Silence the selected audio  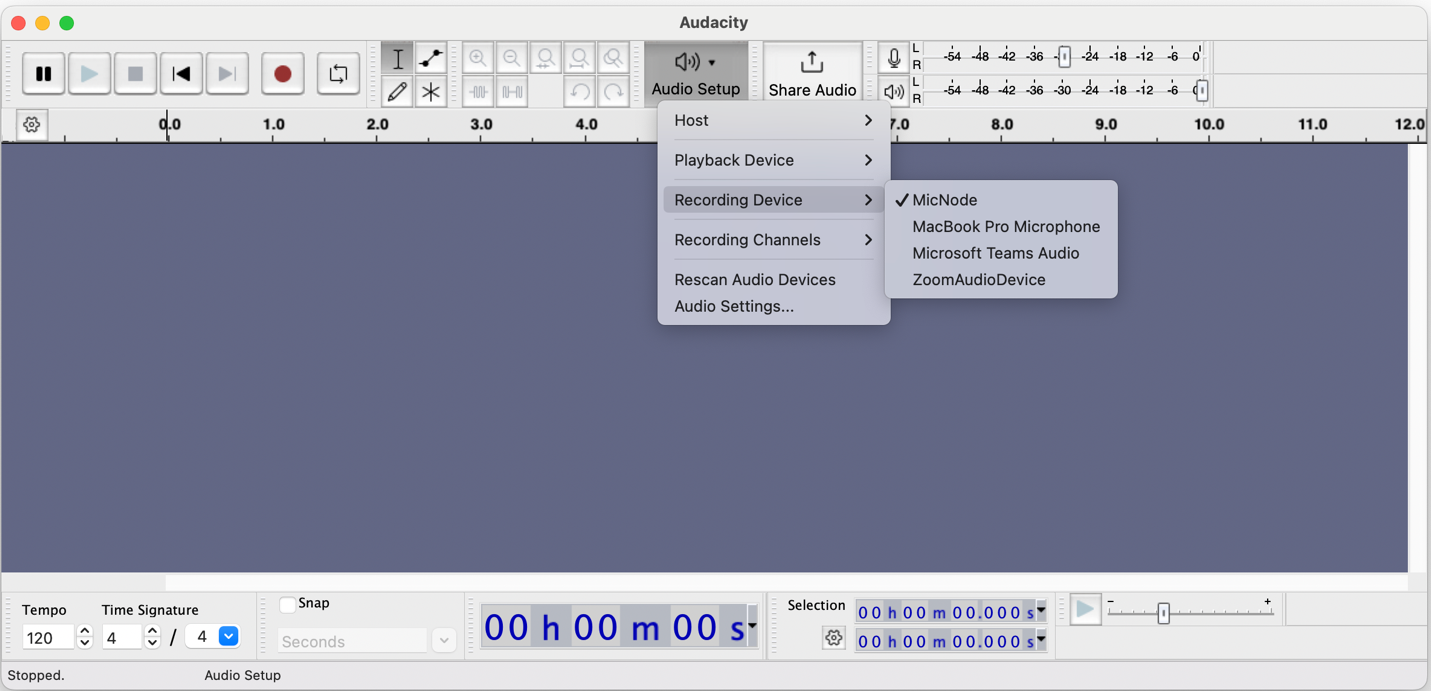coord(512,91)
